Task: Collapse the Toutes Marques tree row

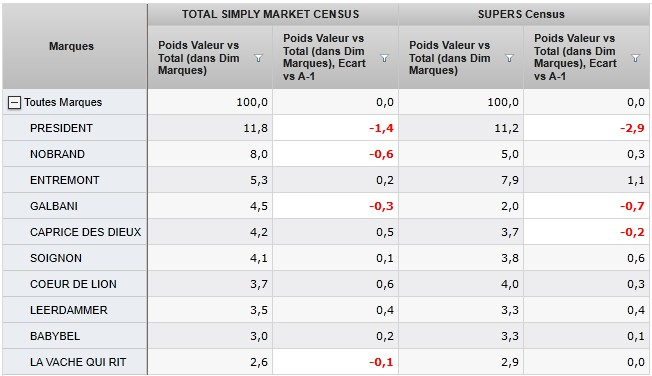Action: [x=14, y=102]
